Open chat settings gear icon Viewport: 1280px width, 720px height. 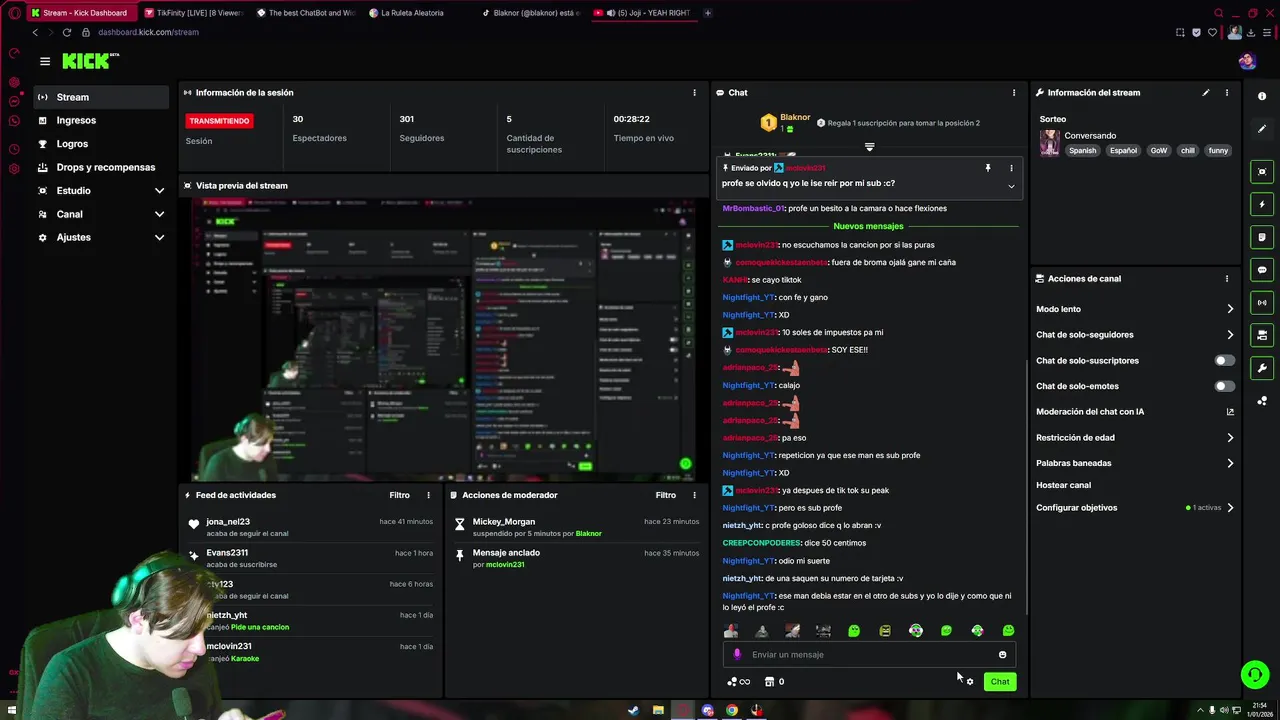click(970, 682)
